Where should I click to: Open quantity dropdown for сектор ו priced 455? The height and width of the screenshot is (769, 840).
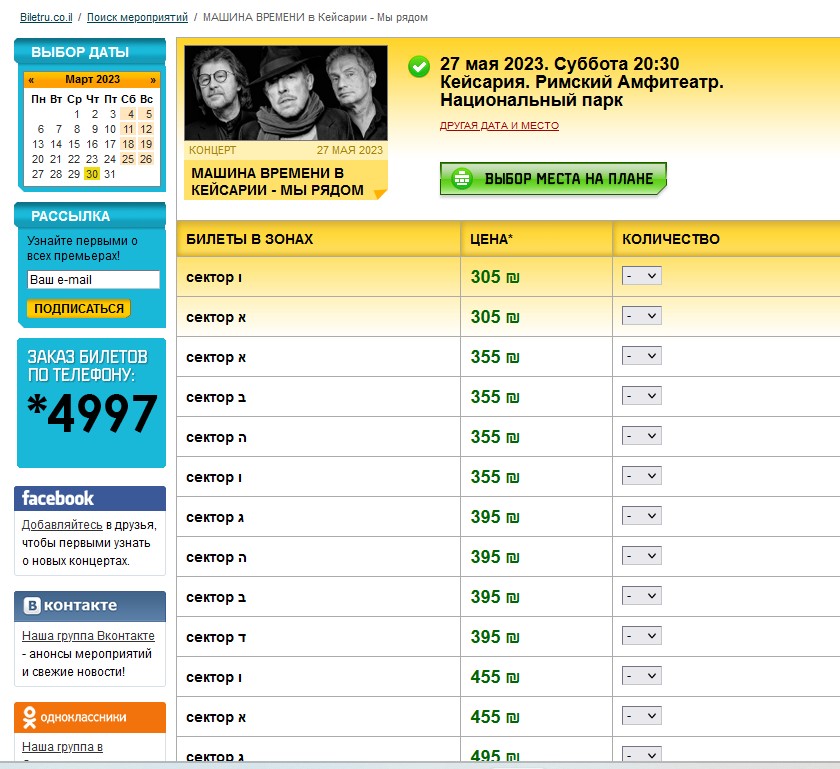click(641, 676)
